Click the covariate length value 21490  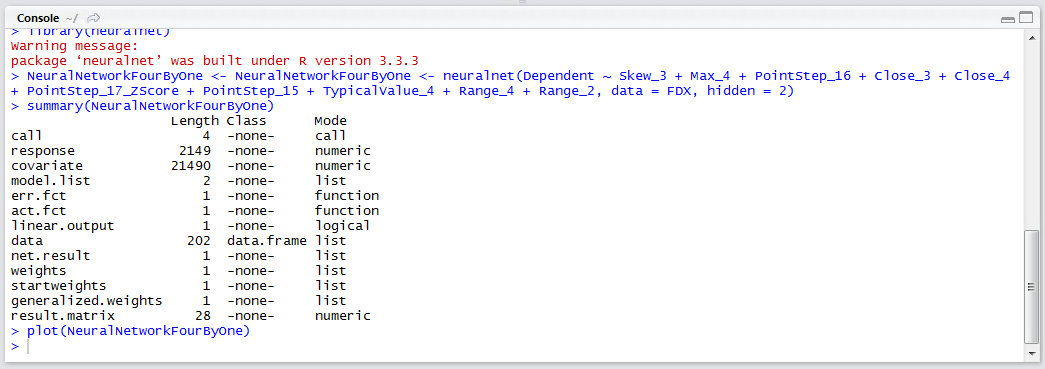pyautogui.click(x=191, y=165)
